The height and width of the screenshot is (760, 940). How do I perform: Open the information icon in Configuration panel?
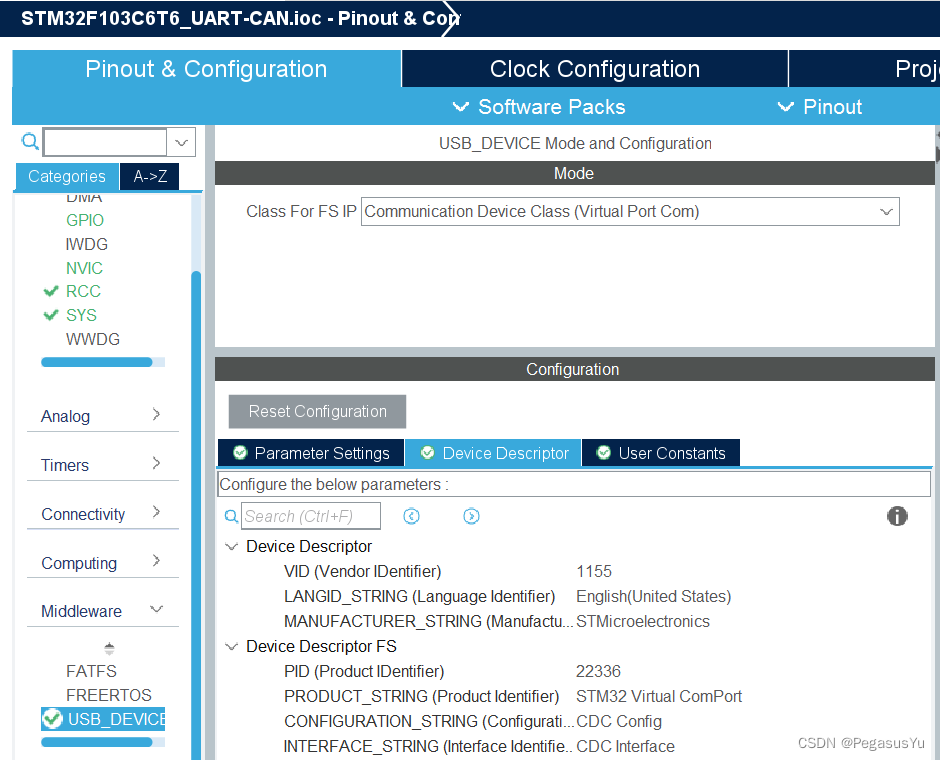[897, 516]
